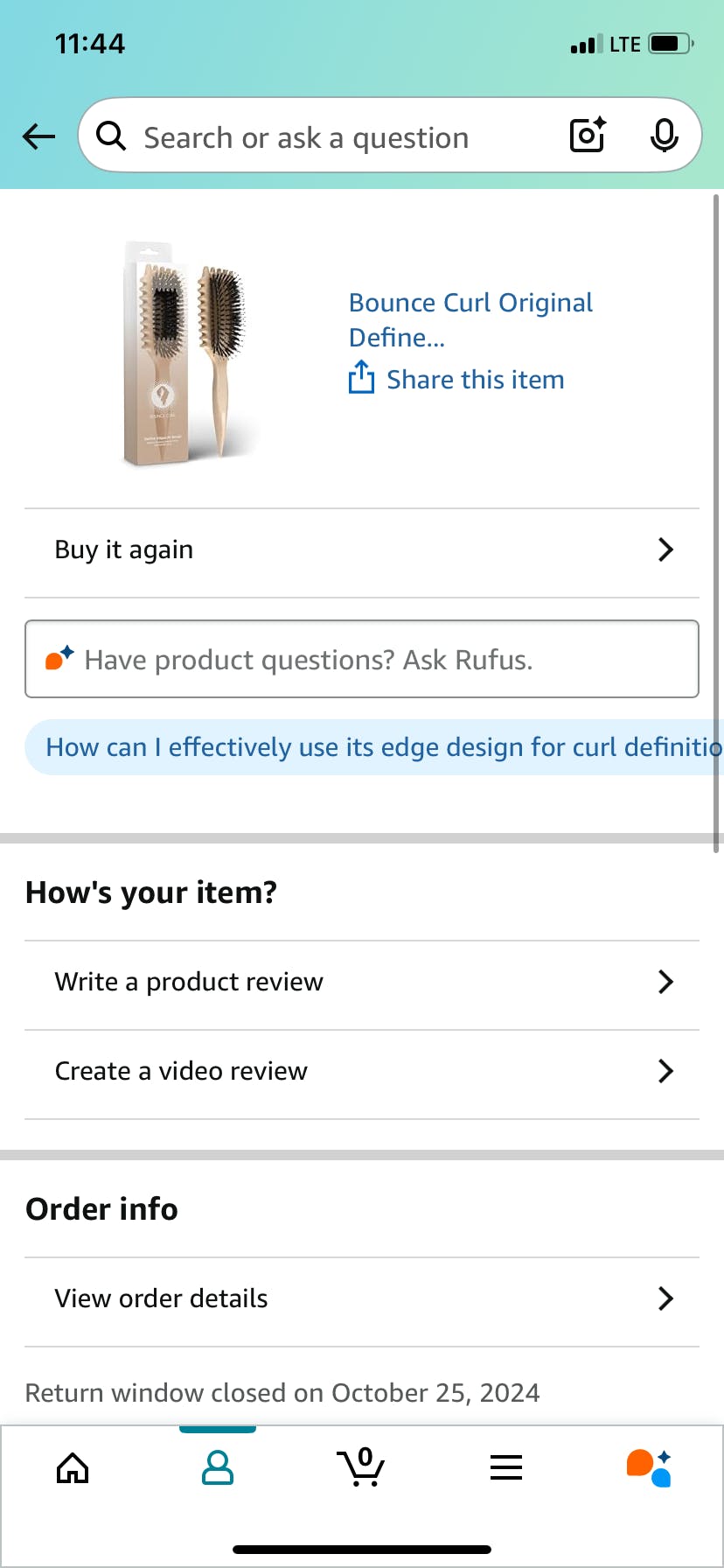Launch Rufus assistant from bottom bar
724x1568 pixels.
(650, 1468)
